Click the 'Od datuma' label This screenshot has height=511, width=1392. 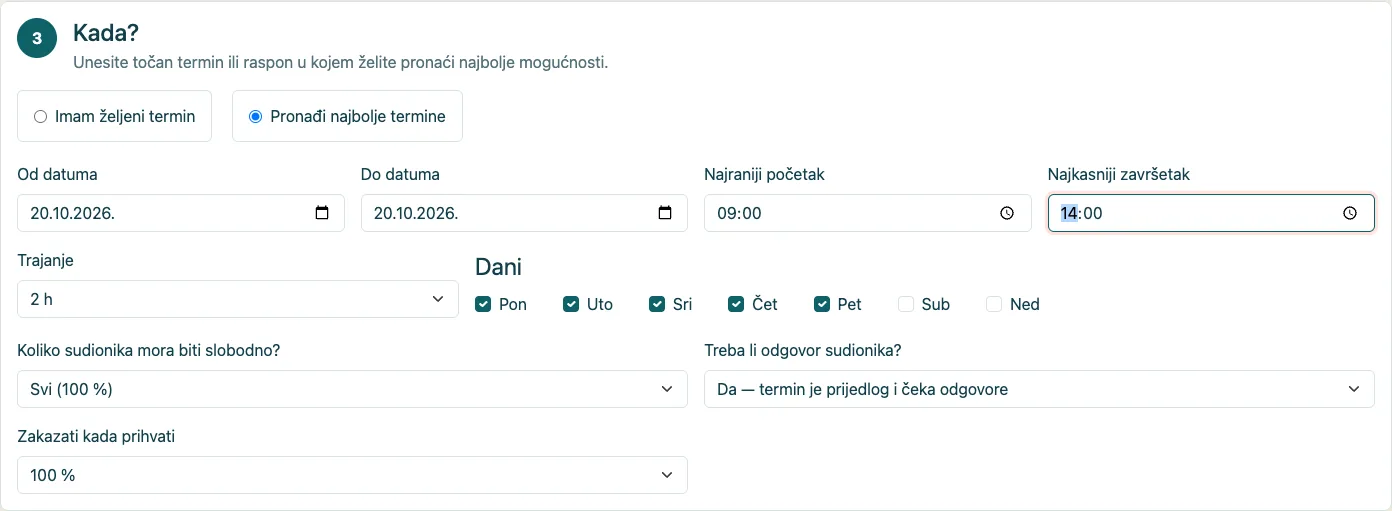pos(57,174)
